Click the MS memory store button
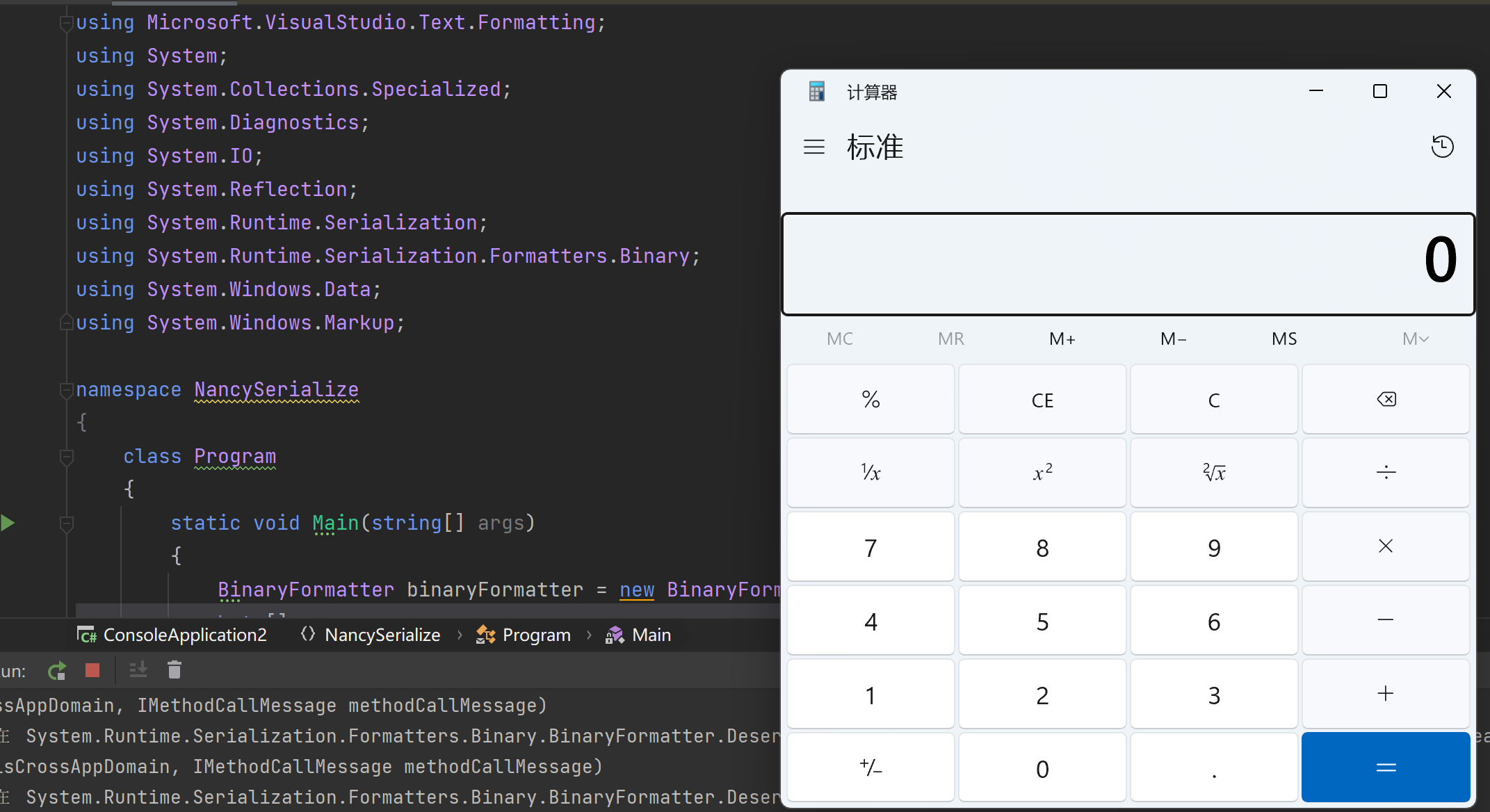 [x=1284, y=339]
